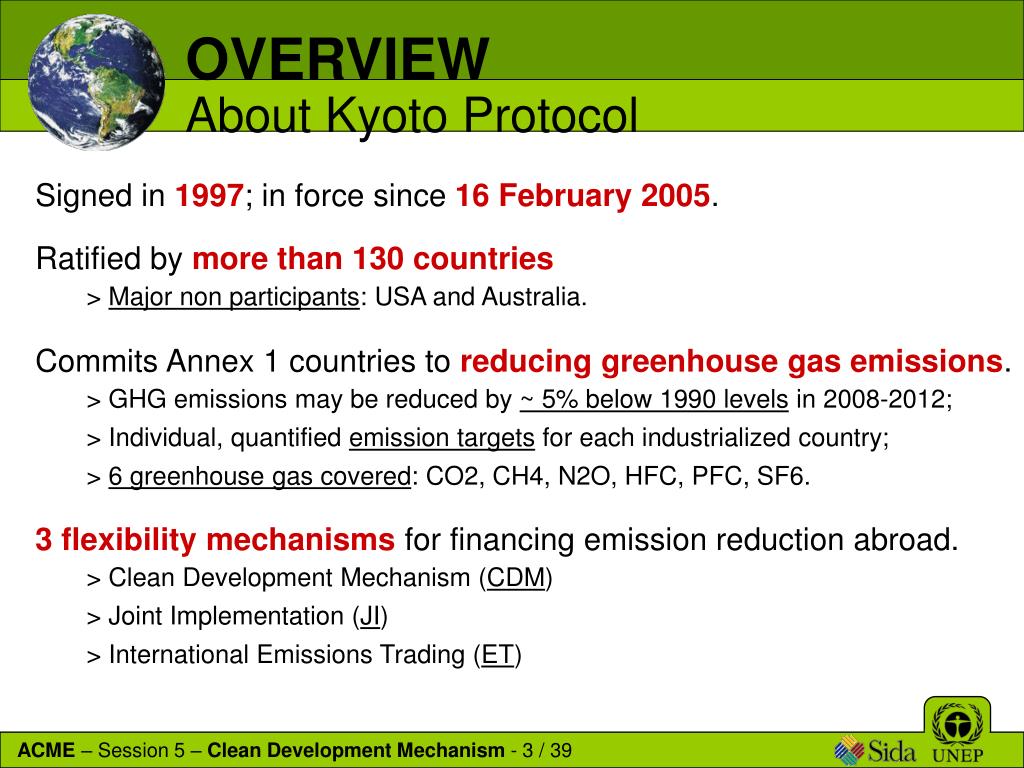
Task: Click 'ACME' in footer
Action: point(46,750)
